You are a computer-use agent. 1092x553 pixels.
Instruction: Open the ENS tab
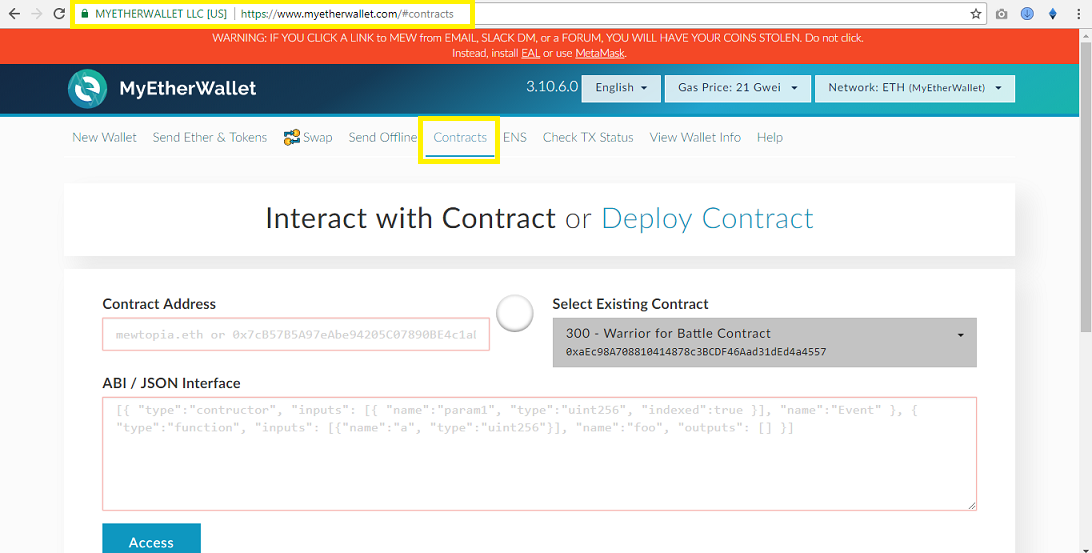pos(515,137)
